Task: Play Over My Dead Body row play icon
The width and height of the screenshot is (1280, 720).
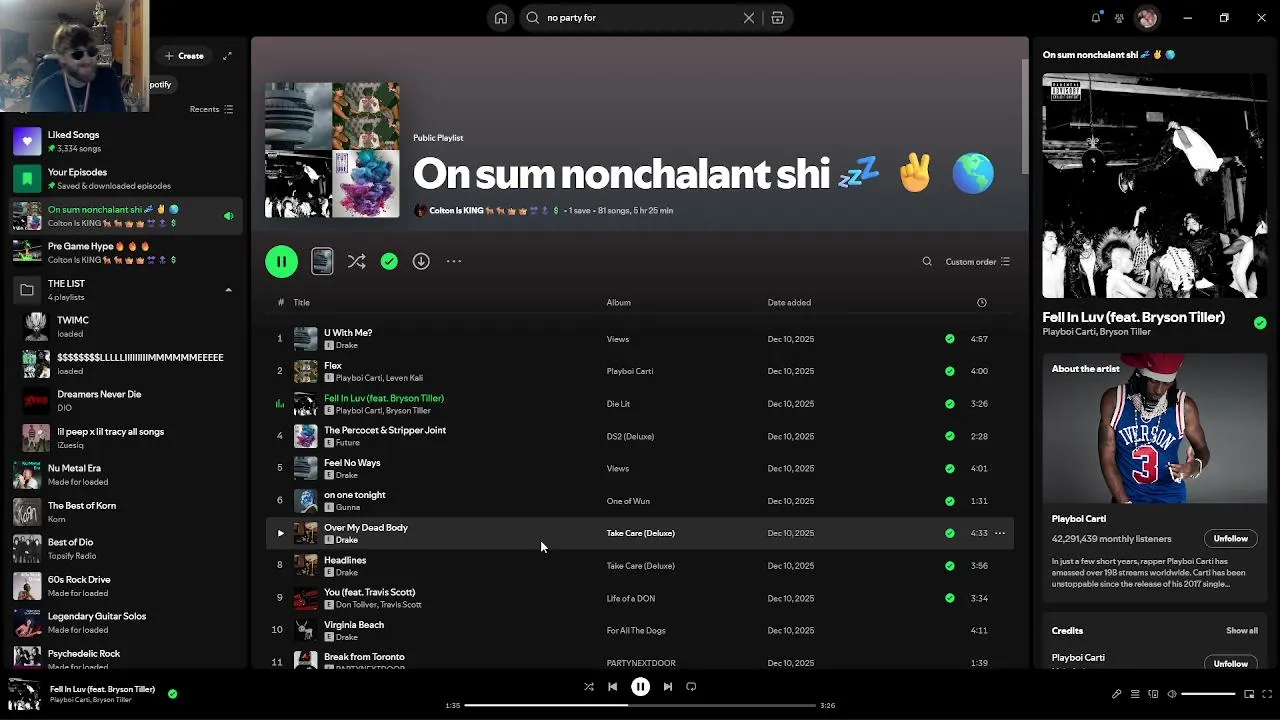Action: coord(280,533)
